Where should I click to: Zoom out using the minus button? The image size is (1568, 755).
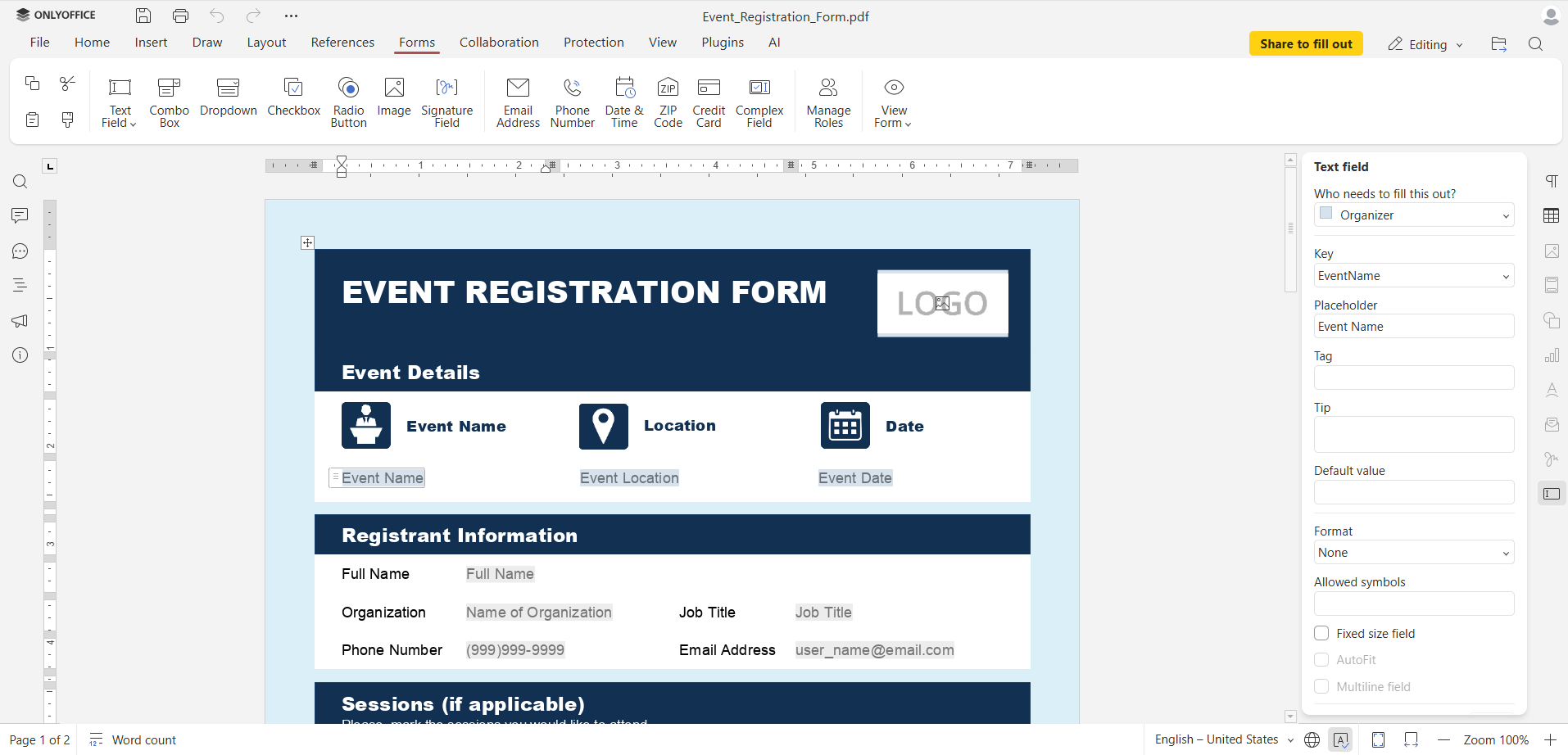tap(1443, 740)
